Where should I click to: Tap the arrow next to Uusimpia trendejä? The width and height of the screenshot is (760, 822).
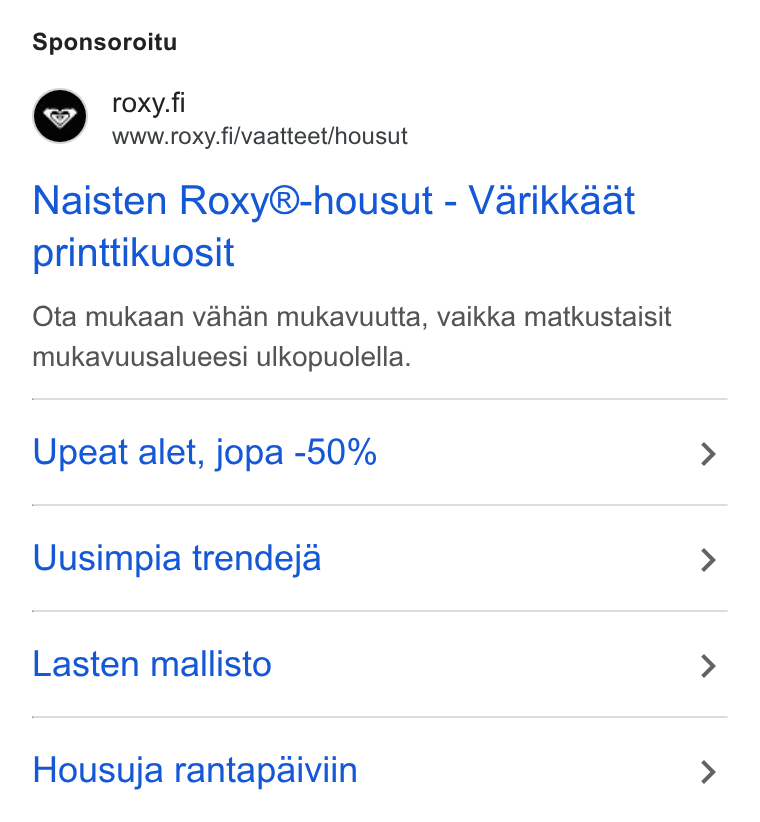point(708,560)
